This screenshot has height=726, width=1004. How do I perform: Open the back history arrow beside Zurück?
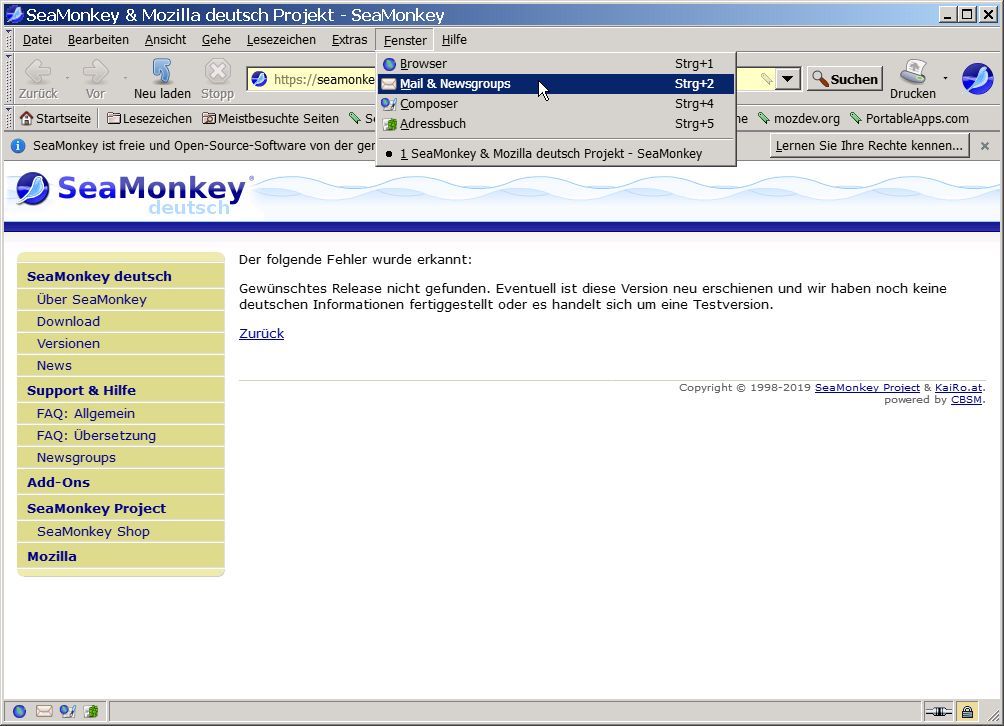pos(67,78)
